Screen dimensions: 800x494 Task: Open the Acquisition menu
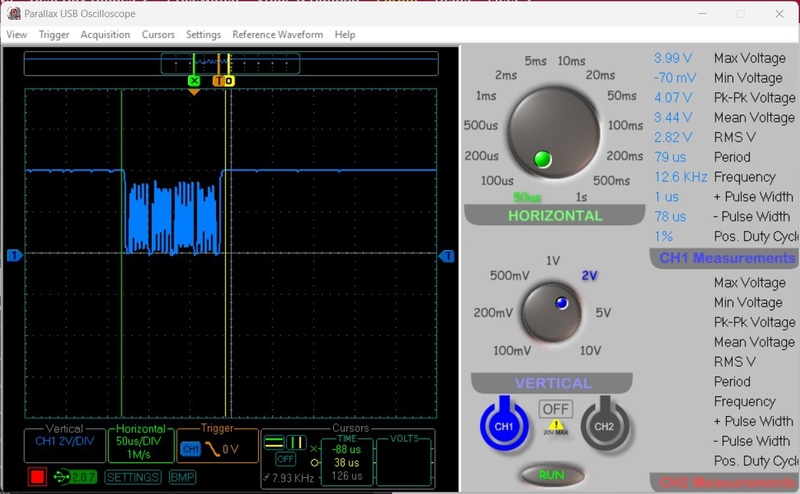[x=105, y=35]
